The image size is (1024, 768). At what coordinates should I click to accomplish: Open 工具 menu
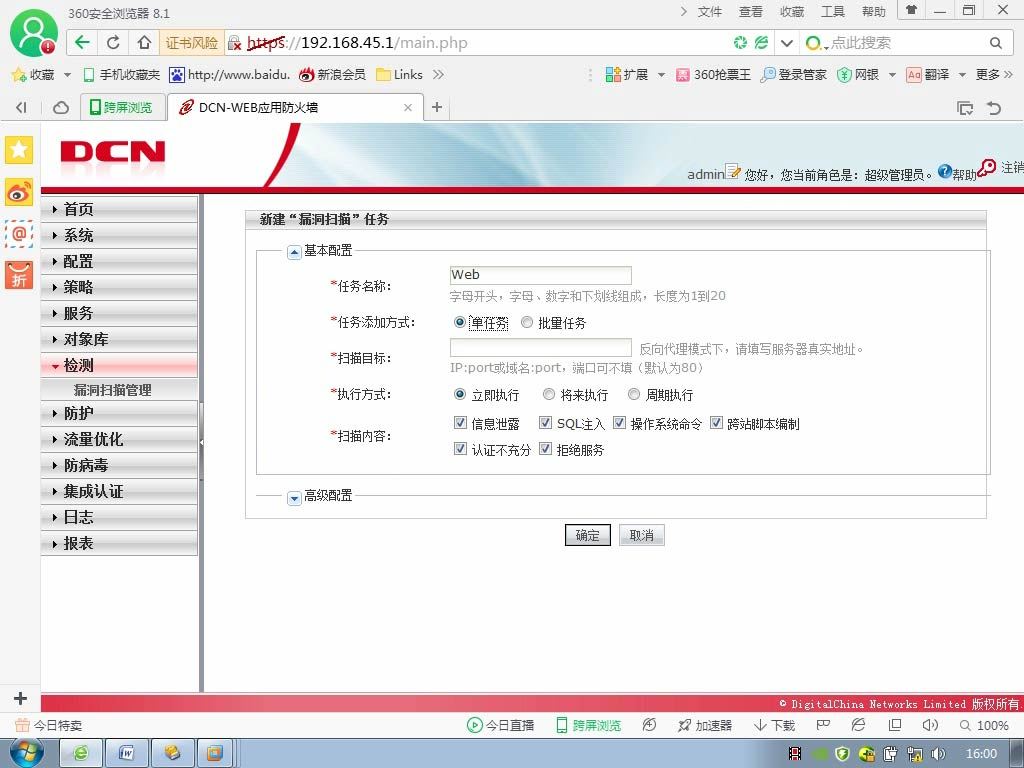(x=833, y=12)
